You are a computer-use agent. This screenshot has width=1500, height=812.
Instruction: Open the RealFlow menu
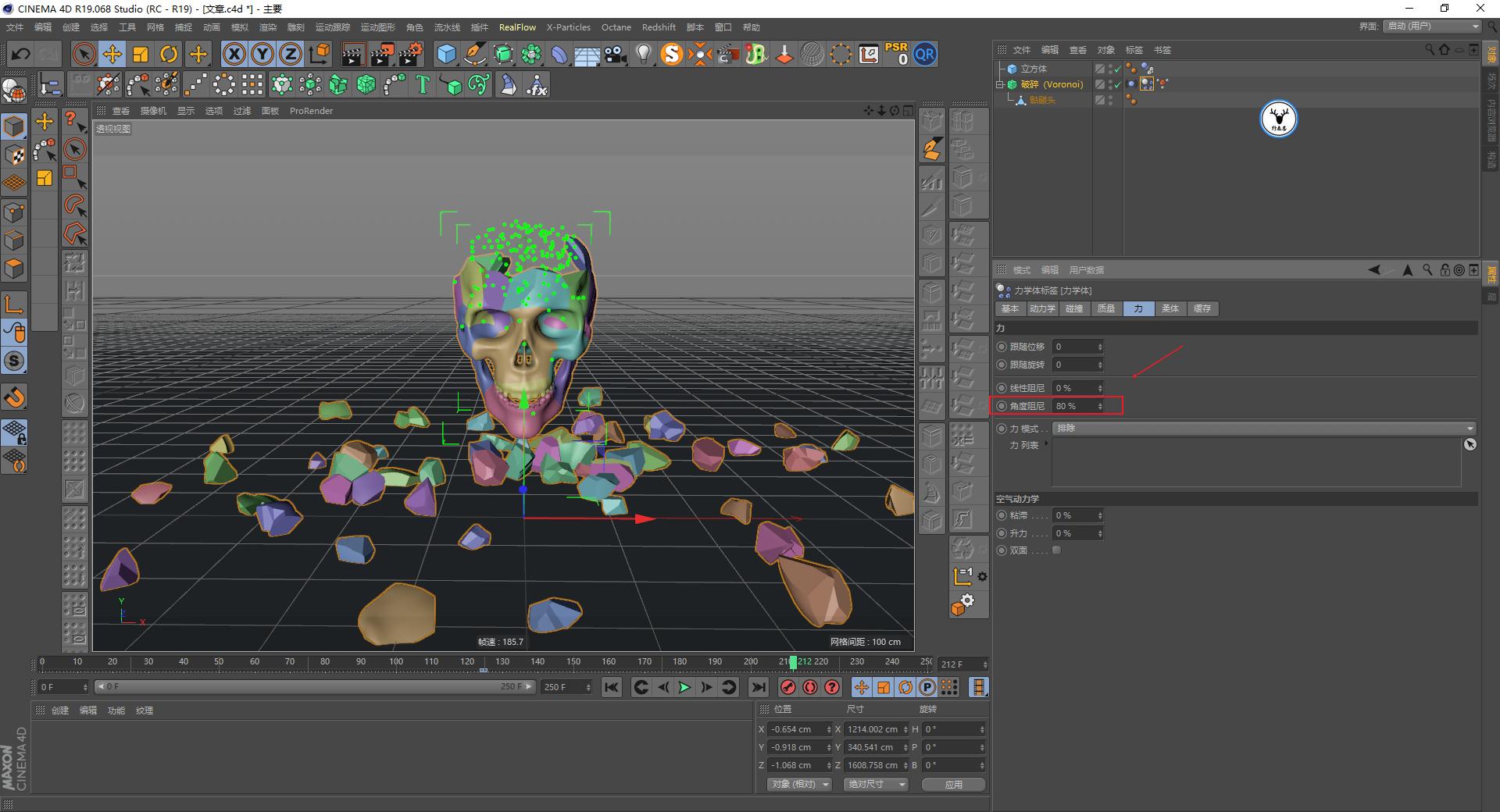coord(517,27)
